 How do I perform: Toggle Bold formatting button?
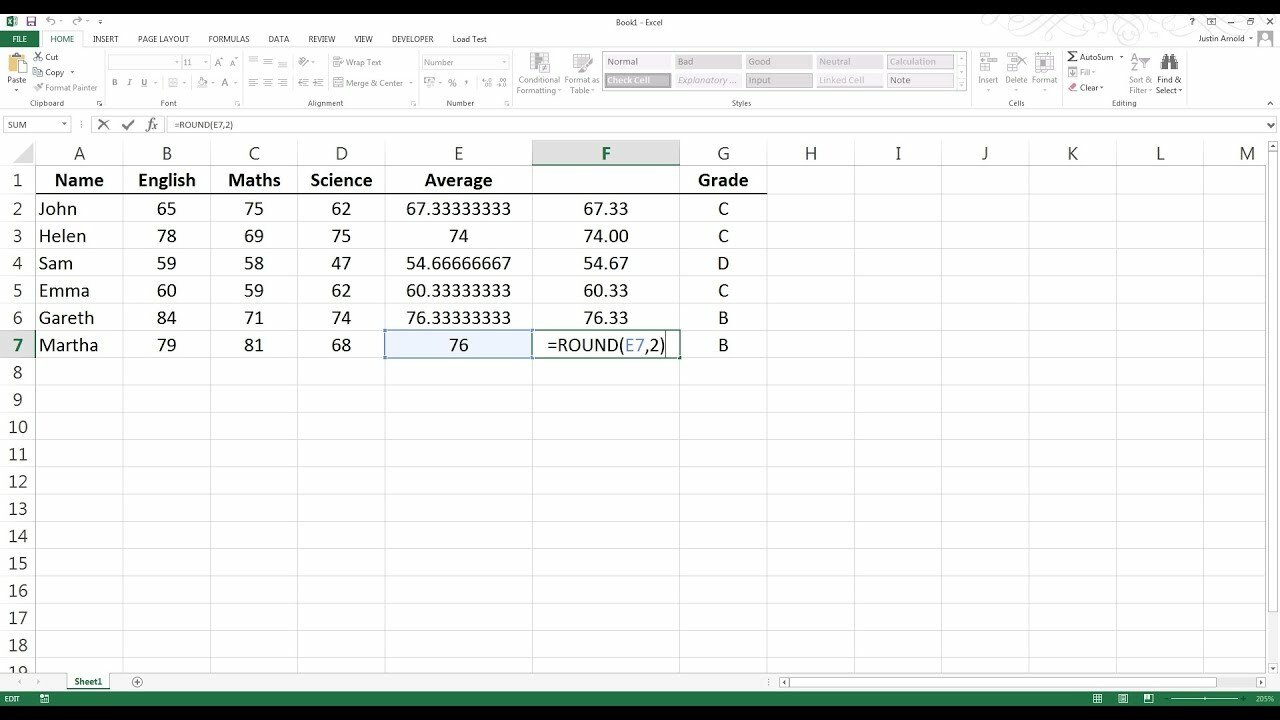[115, 83]
